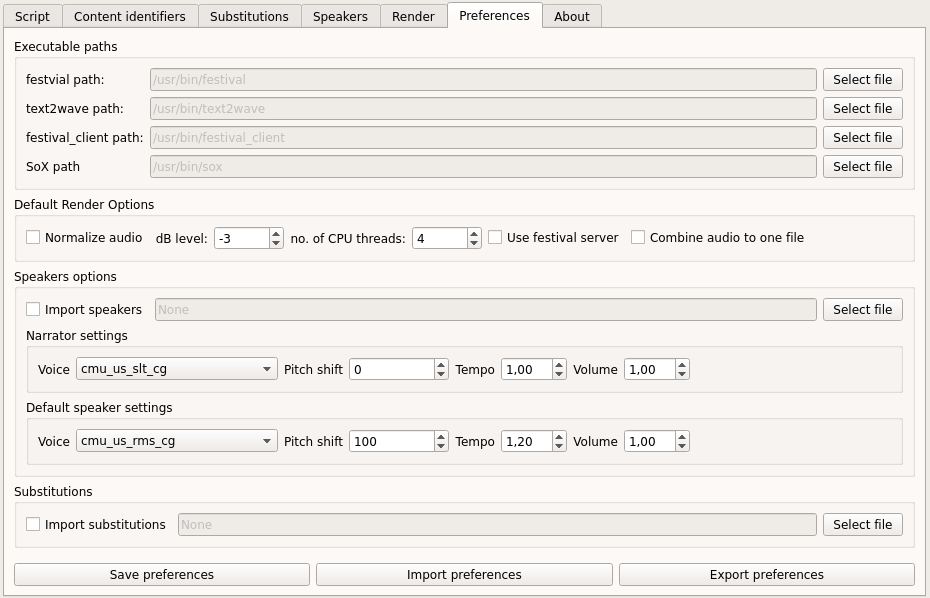Increase Default speaker Pitch shift

point(441,437)
